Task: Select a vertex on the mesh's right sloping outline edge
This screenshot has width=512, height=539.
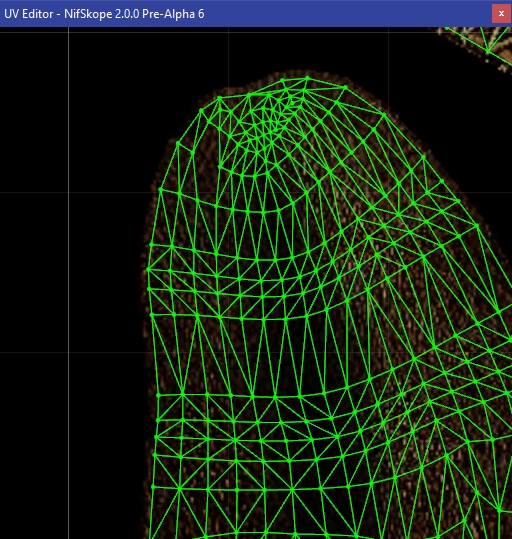Action: pos(477,226)
